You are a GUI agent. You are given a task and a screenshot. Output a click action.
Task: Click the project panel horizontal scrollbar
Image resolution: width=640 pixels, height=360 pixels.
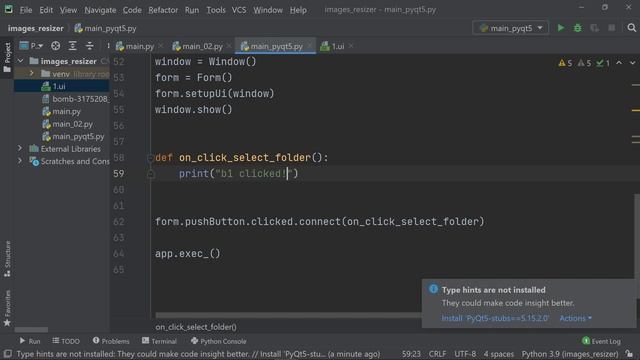[31, 329]
